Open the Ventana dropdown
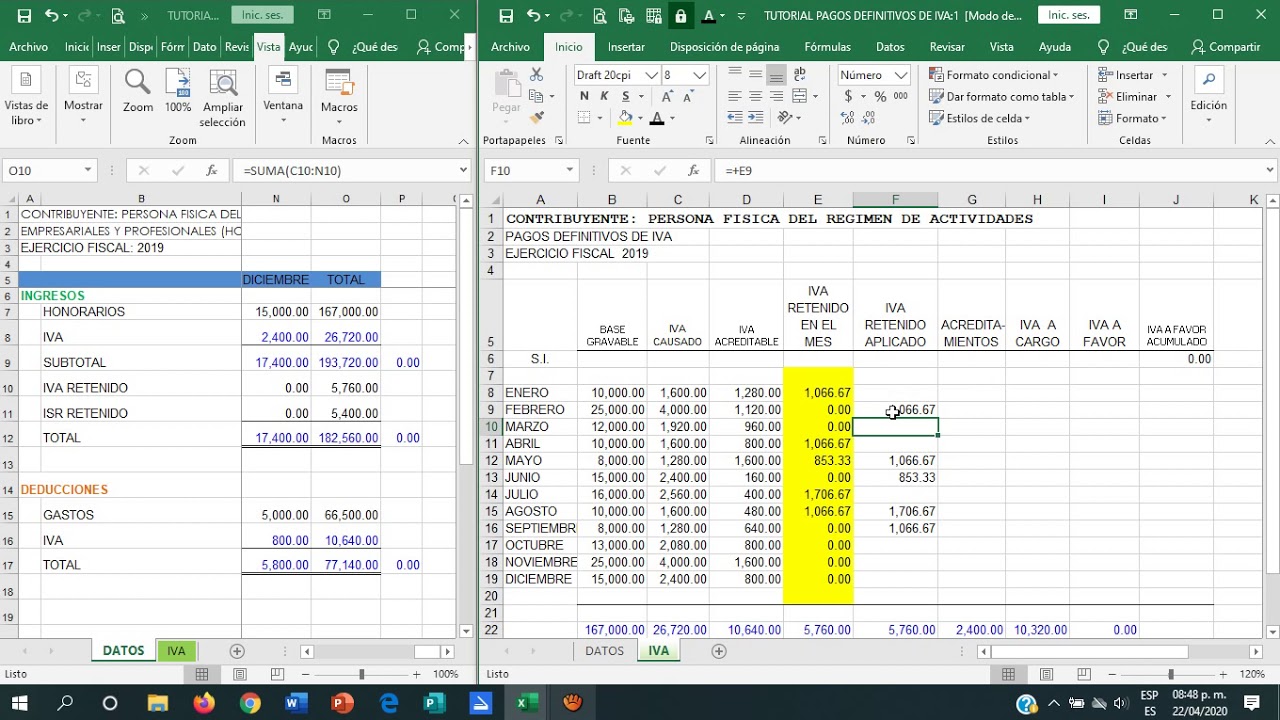1280x720 pixels. click(283, 97)
